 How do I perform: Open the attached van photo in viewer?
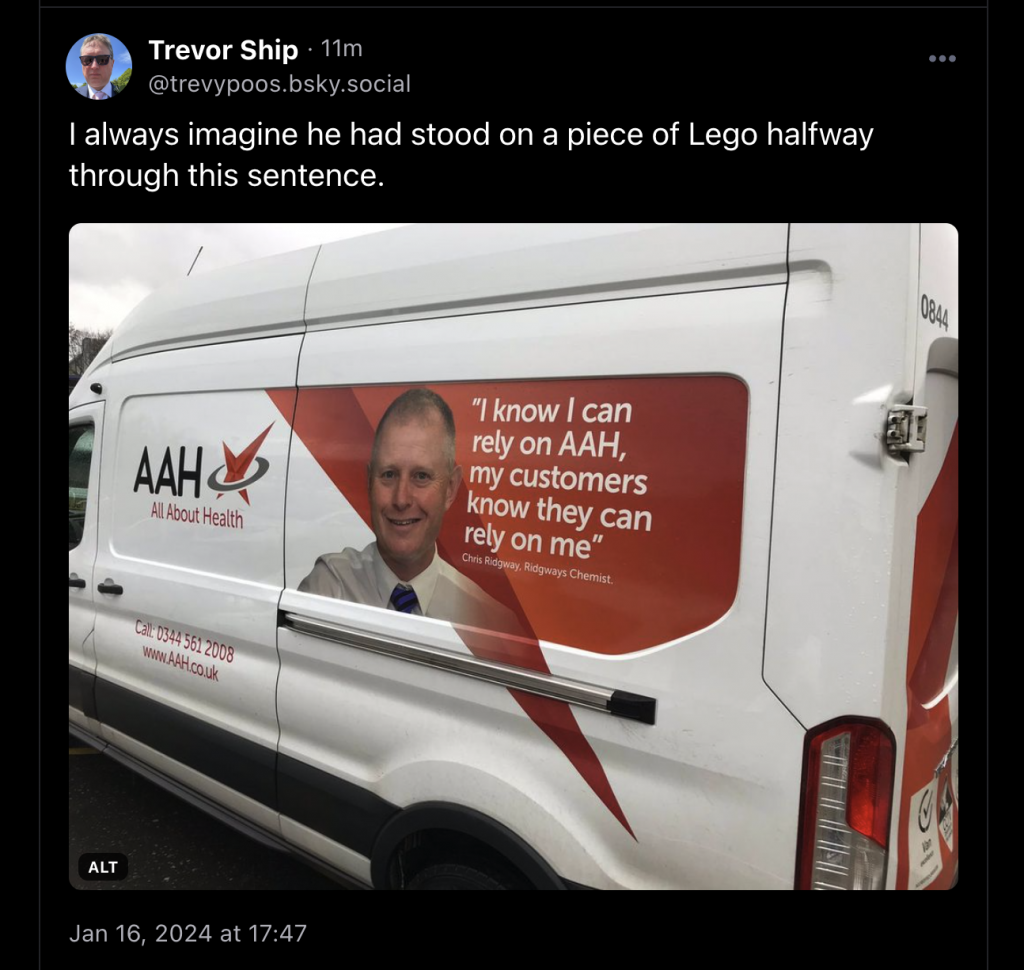(513, 557)
